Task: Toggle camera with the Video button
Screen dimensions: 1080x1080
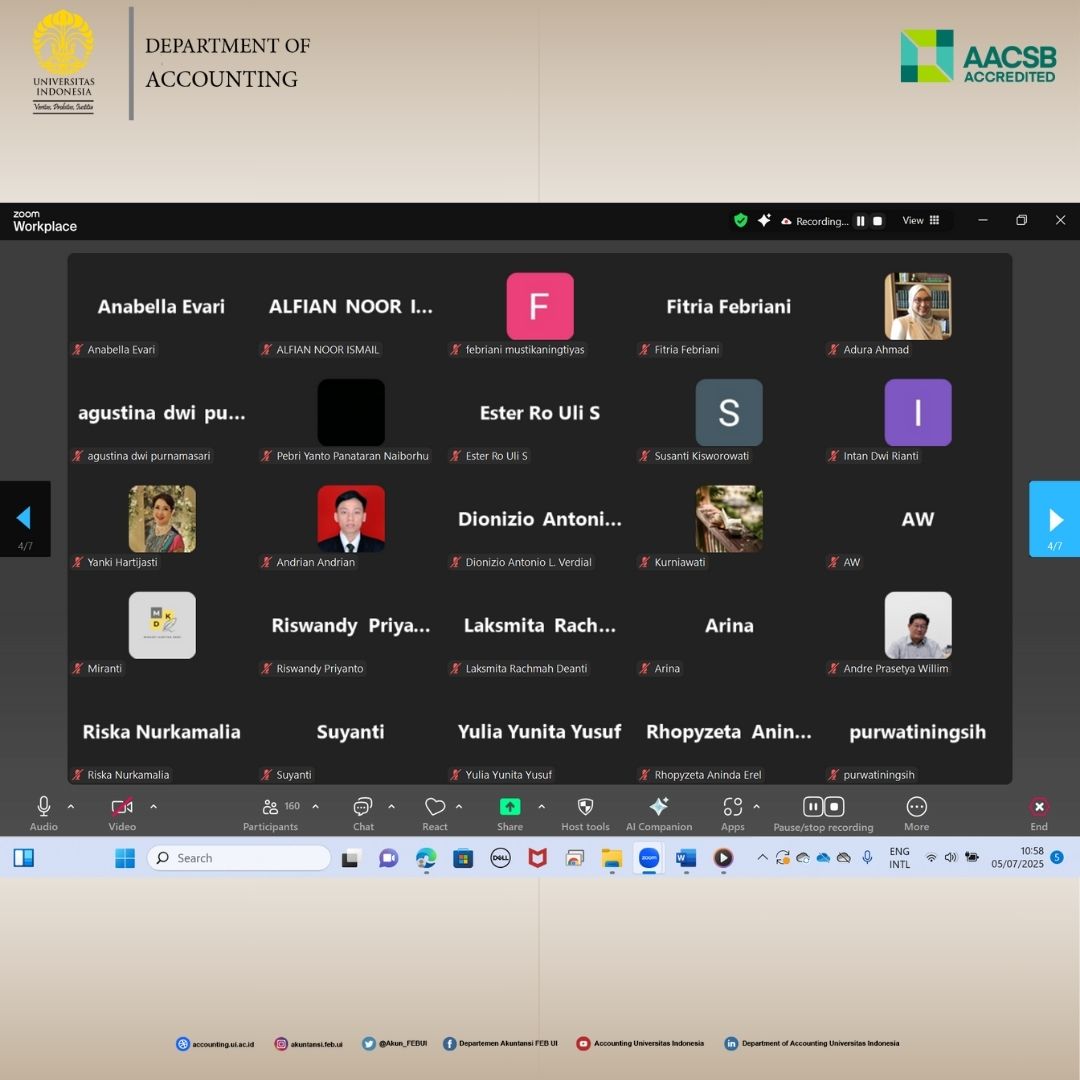Action: [x=122, y=807]
